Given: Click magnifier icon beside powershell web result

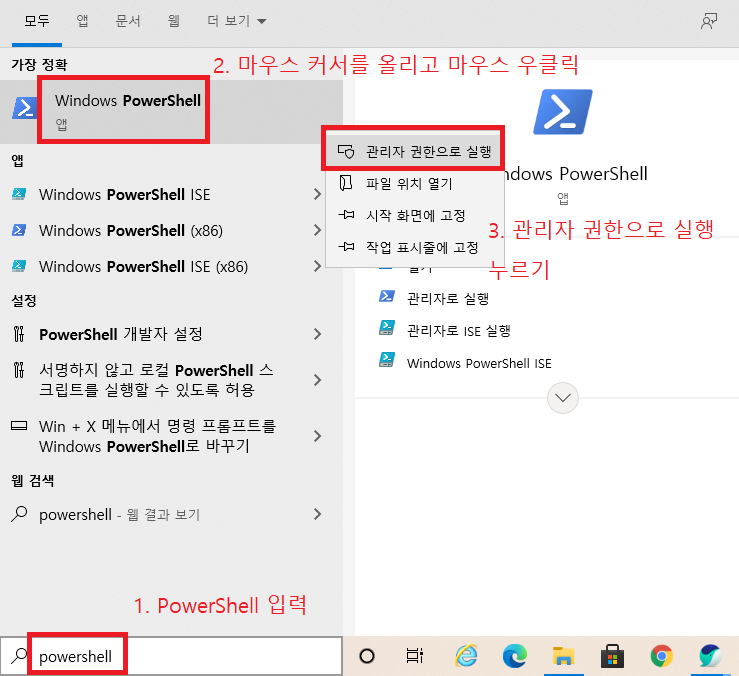Looking at the screenshot, I should click(19, 514).
